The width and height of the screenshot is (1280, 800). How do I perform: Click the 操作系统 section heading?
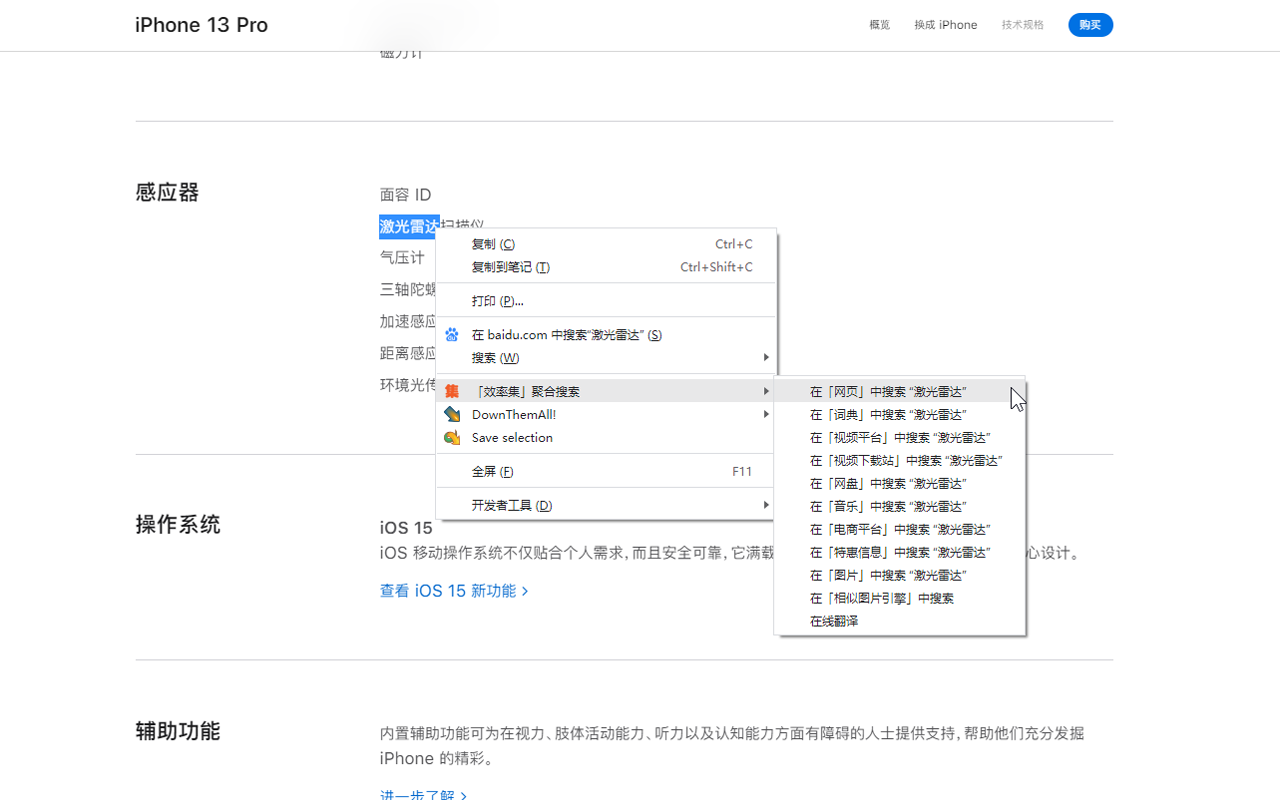coord(178,525)
